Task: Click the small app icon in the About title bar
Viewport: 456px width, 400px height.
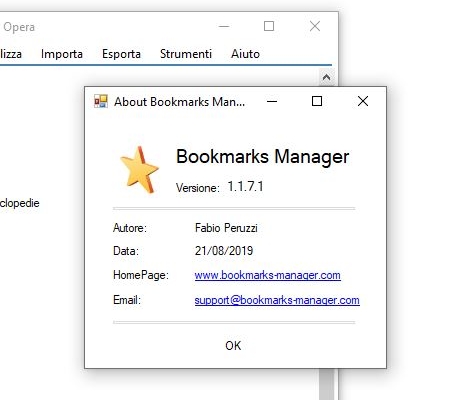Action: click(101, 101)
